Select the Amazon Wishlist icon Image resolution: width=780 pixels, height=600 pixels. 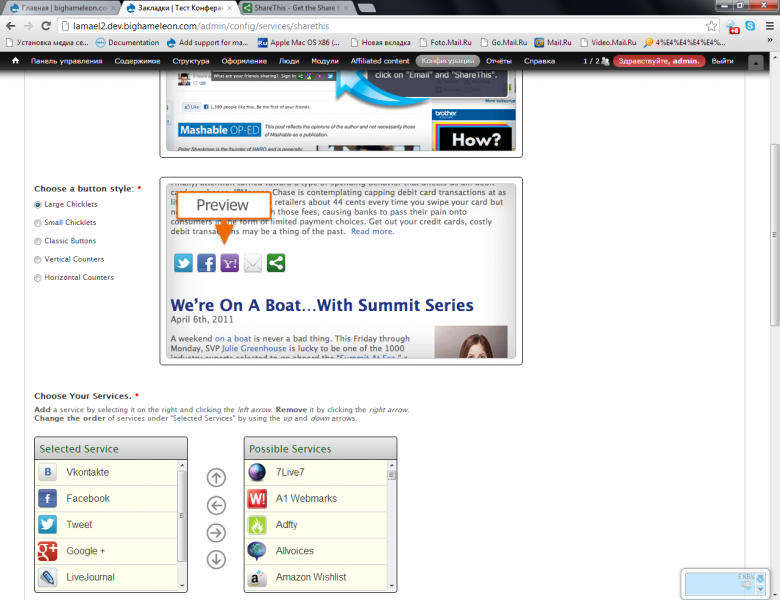[x=257, y=577]
